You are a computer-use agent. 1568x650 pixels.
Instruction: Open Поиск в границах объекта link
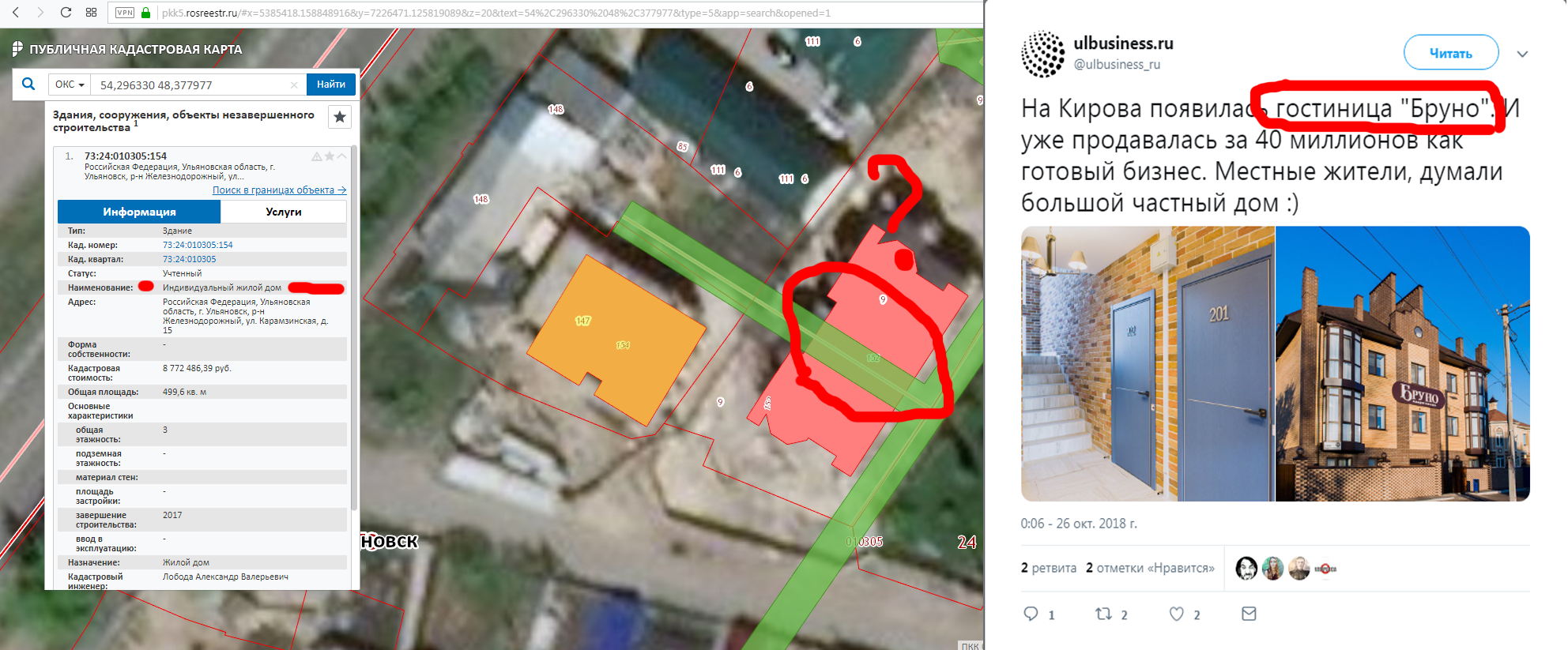(x=279, y=190)
